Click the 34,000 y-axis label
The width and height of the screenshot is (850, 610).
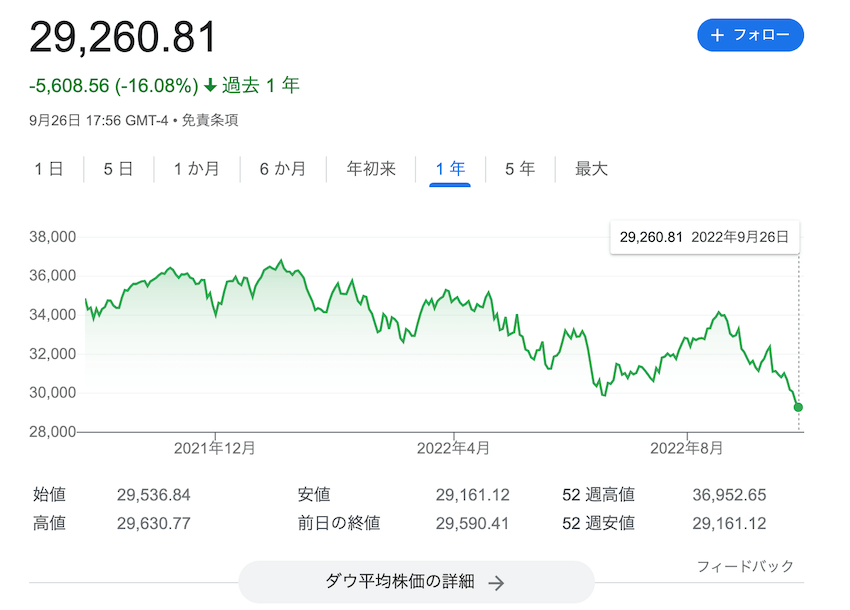53,315
